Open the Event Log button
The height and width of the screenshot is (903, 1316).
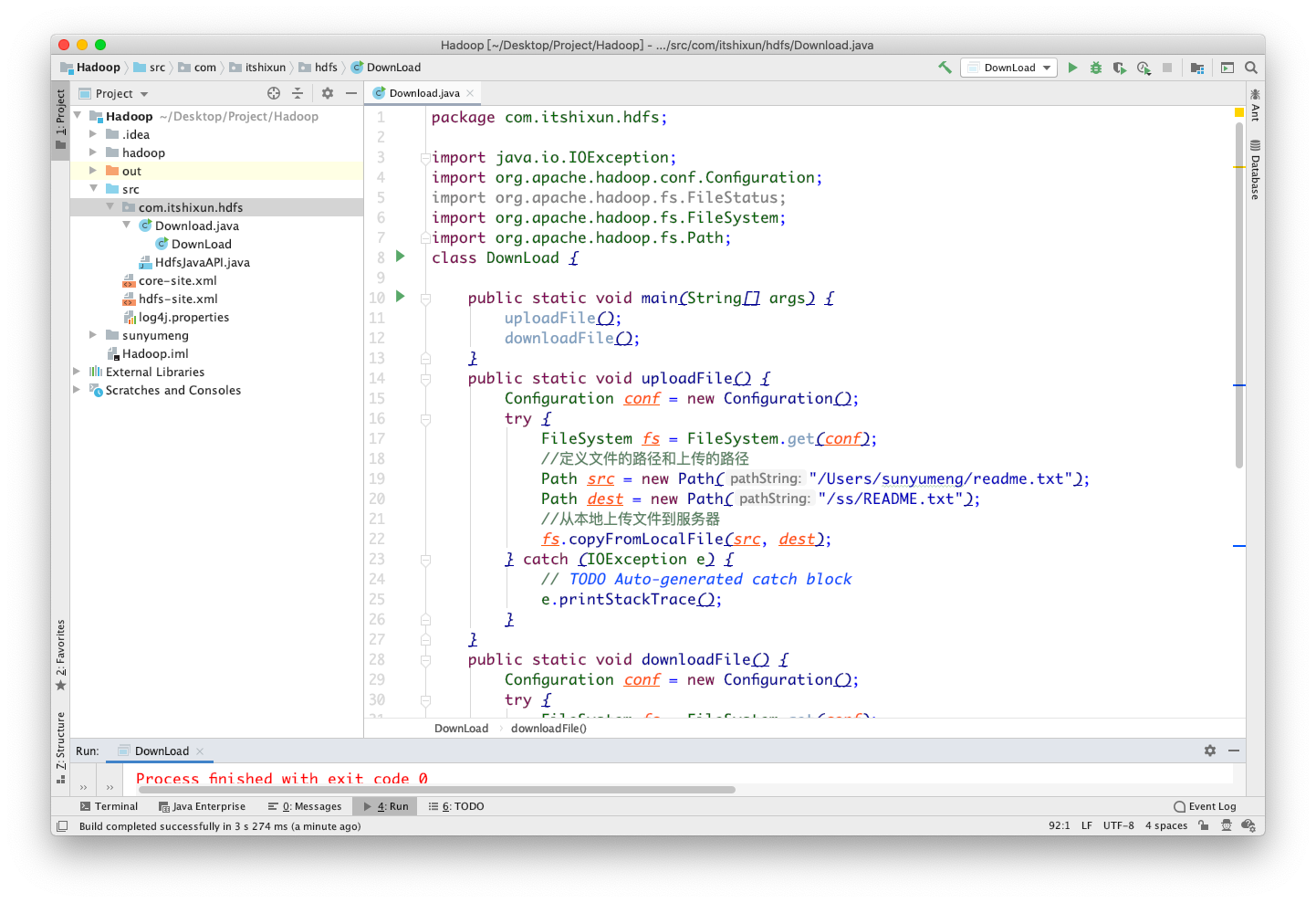point(1205,806)
